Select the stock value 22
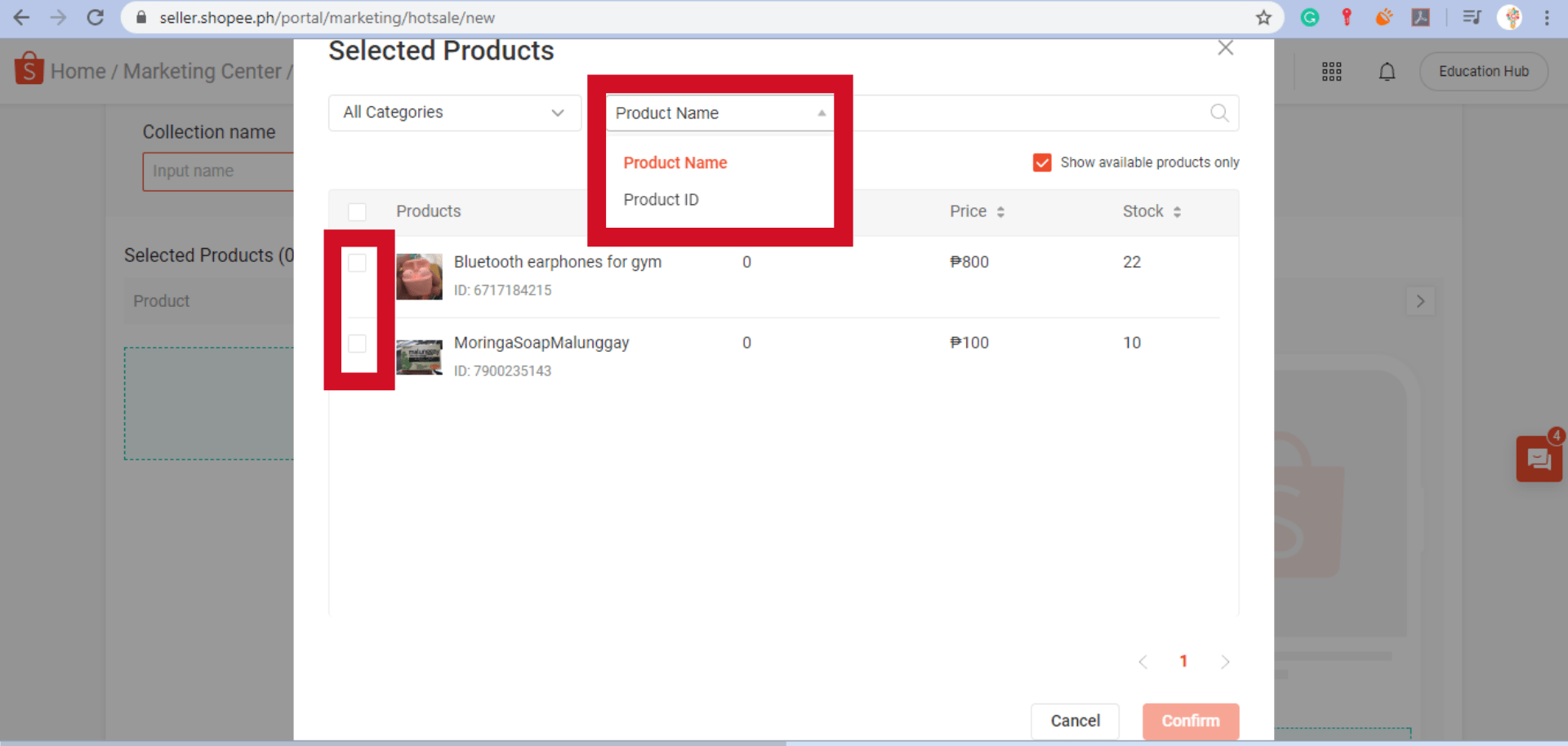Screen dimensions: 1568x746 coord(1132,262)
